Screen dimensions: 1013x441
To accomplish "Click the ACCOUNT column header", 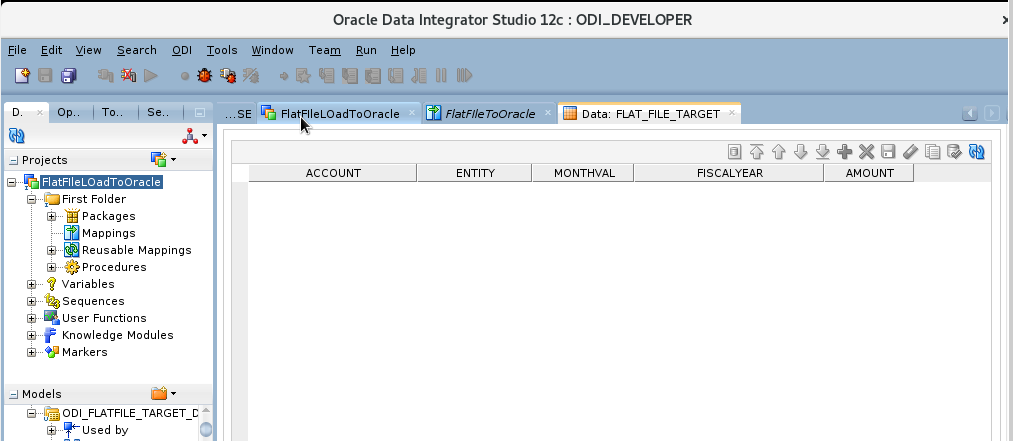I will tap(333, 173).
